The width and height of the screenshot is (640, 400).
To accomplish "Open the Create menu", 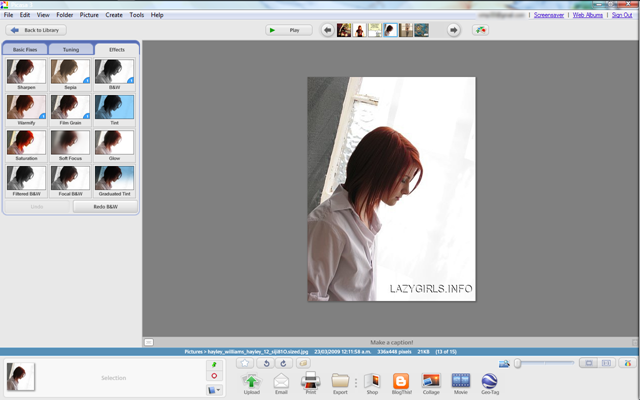I will click(114, 15).
